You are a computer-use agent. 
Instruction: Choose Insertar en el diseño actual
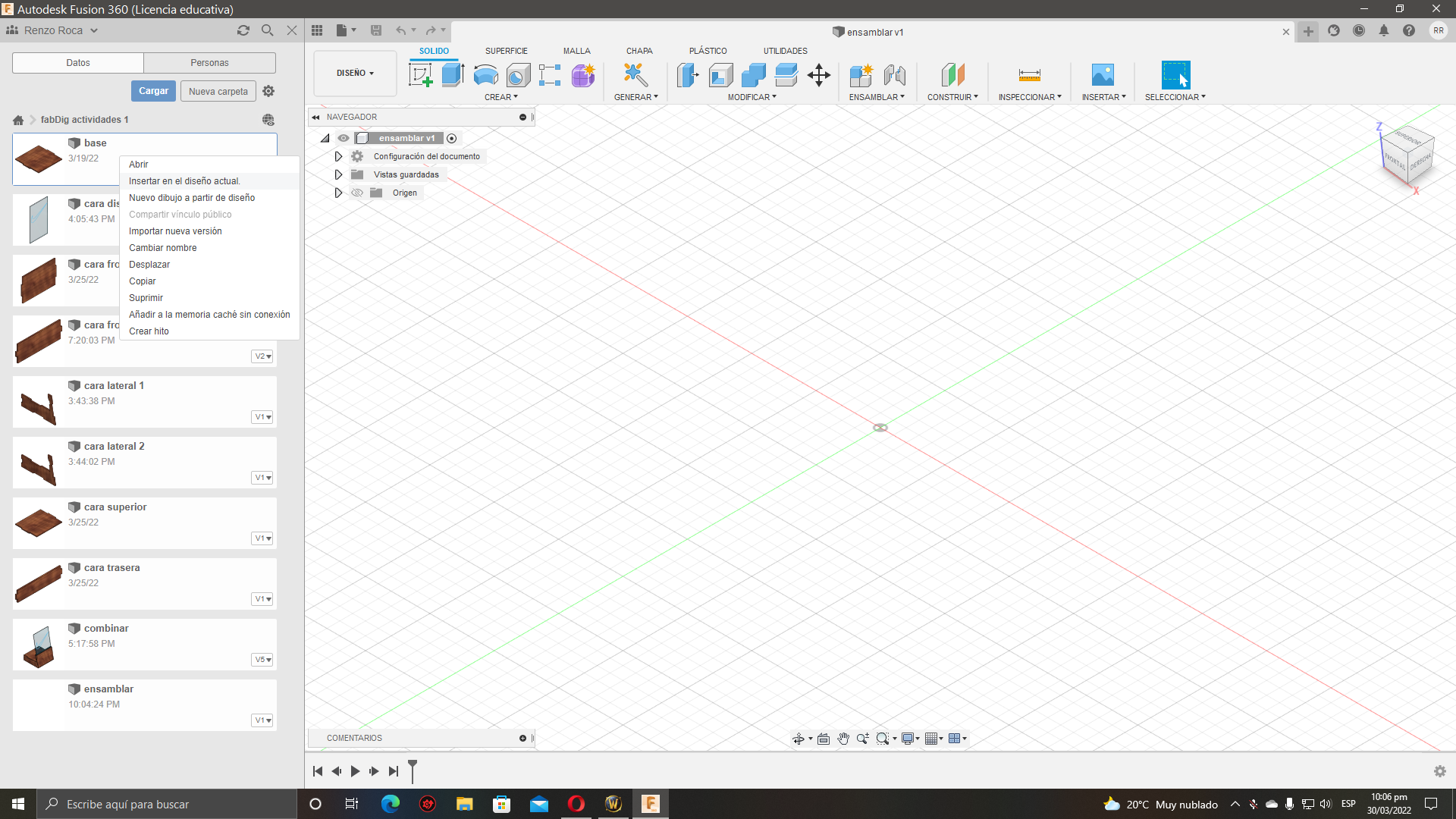pyautogui.click(x=184, y=180)
